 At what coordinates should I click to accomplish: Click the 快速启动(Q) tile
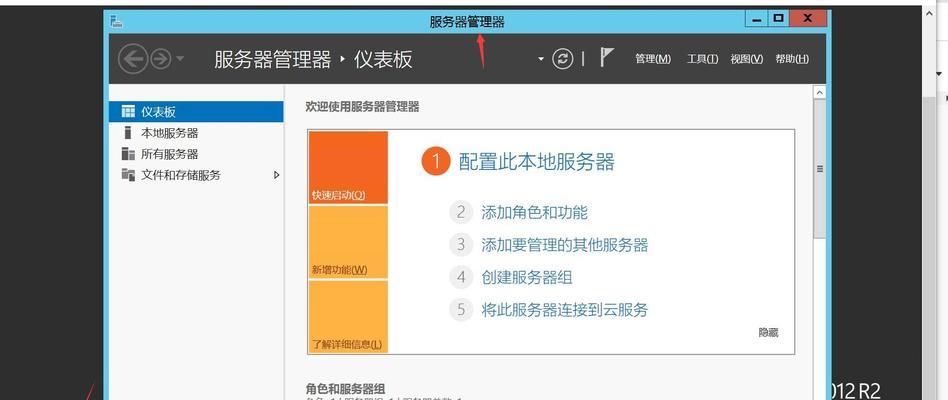point(348,167)
